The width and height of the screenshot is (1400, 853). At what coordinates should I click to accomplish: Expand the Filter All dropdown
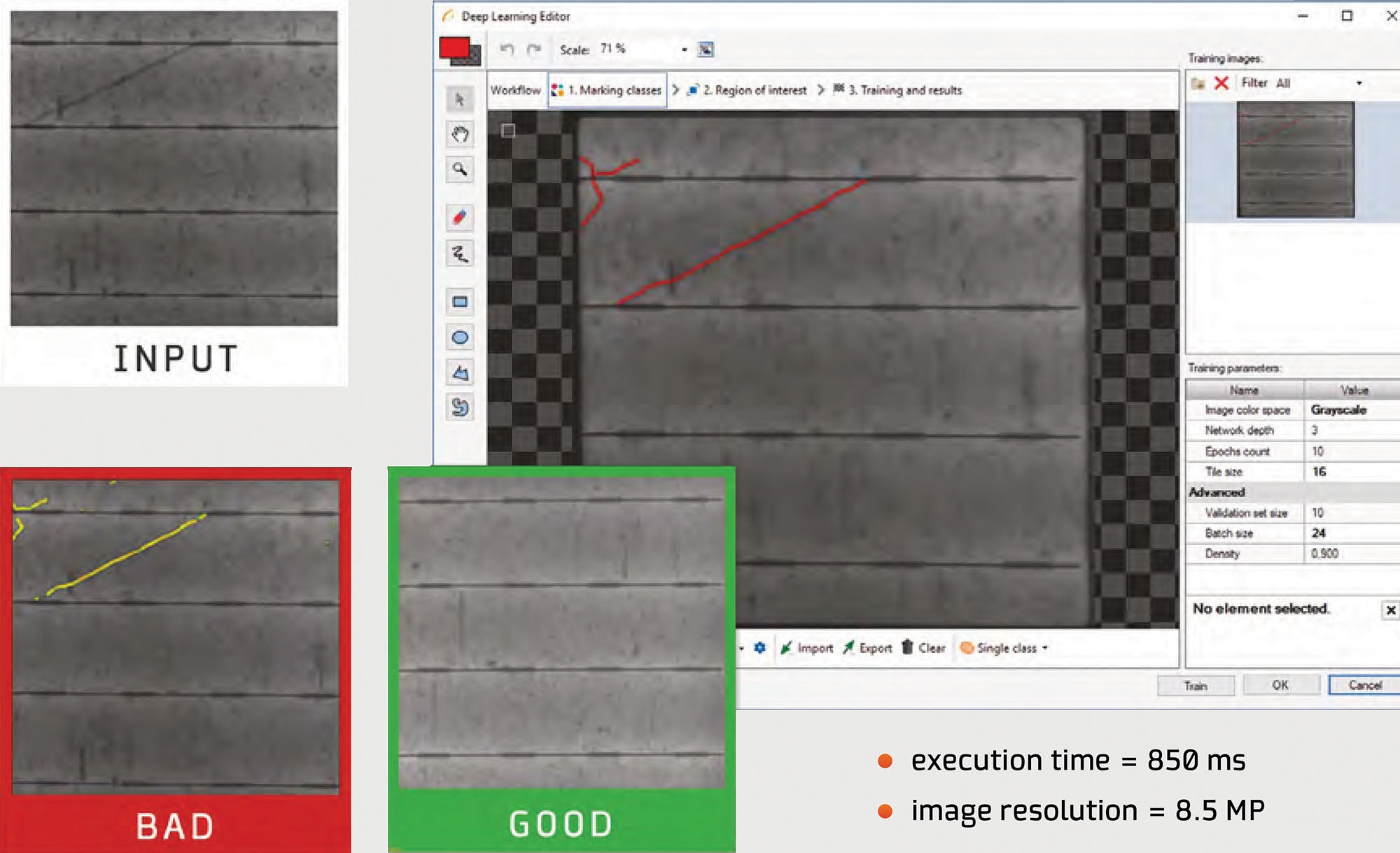(x=1359, y=83)
